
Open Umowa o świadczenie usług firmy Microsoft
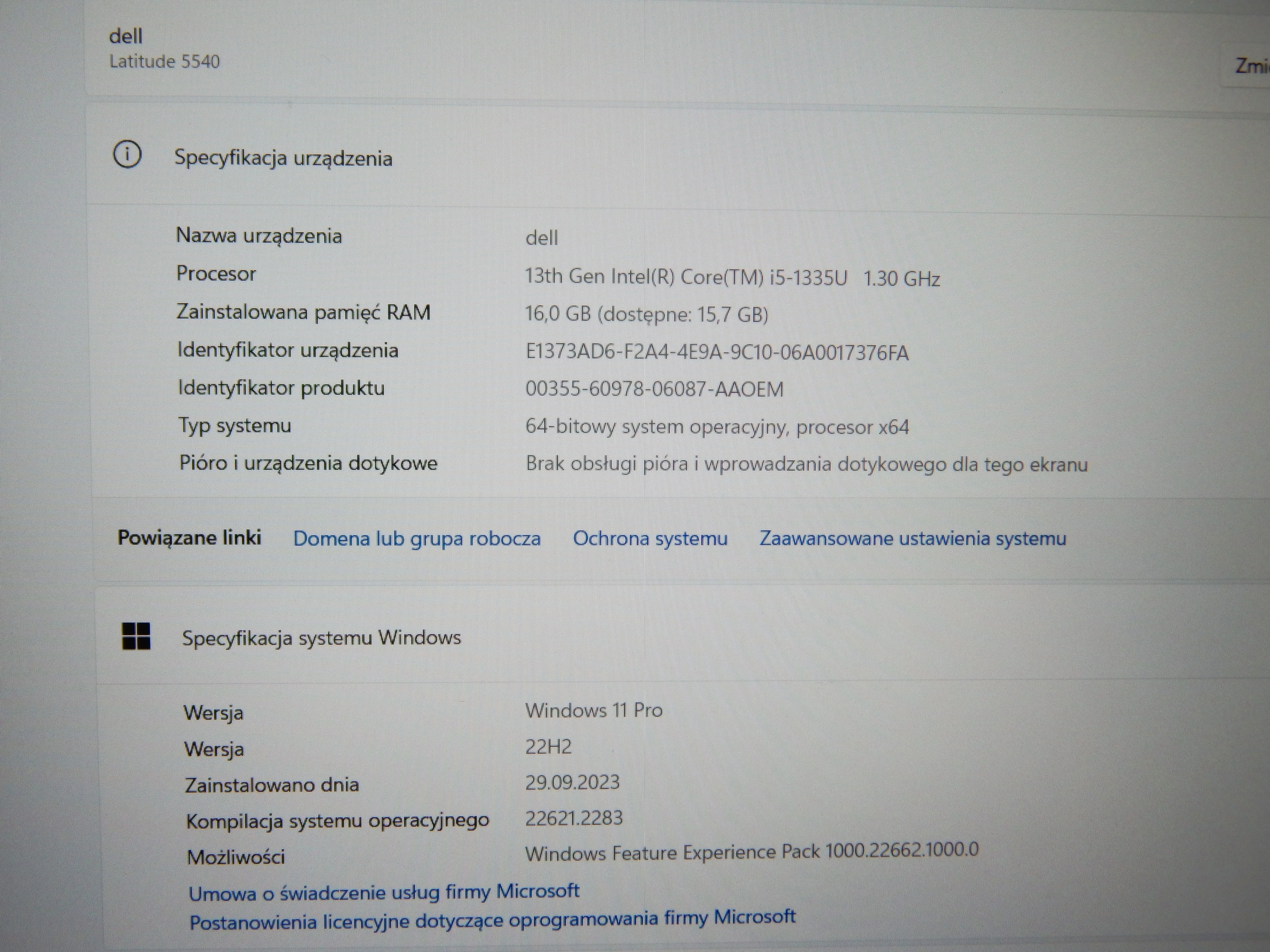[x=384, y=892]
